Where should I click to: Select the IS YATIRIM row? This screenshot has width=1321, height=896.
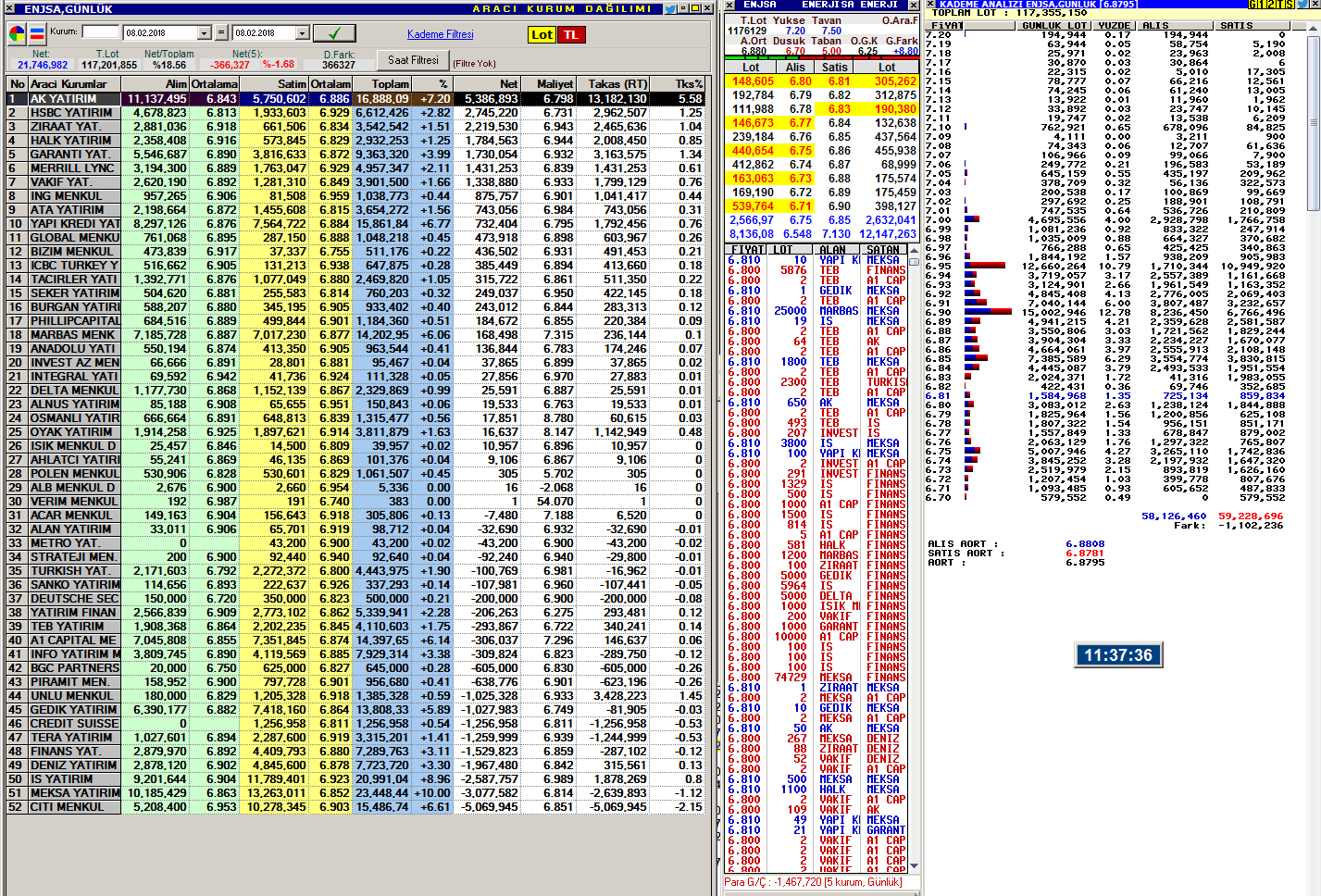pyautogui.click(x=355, y=778)
